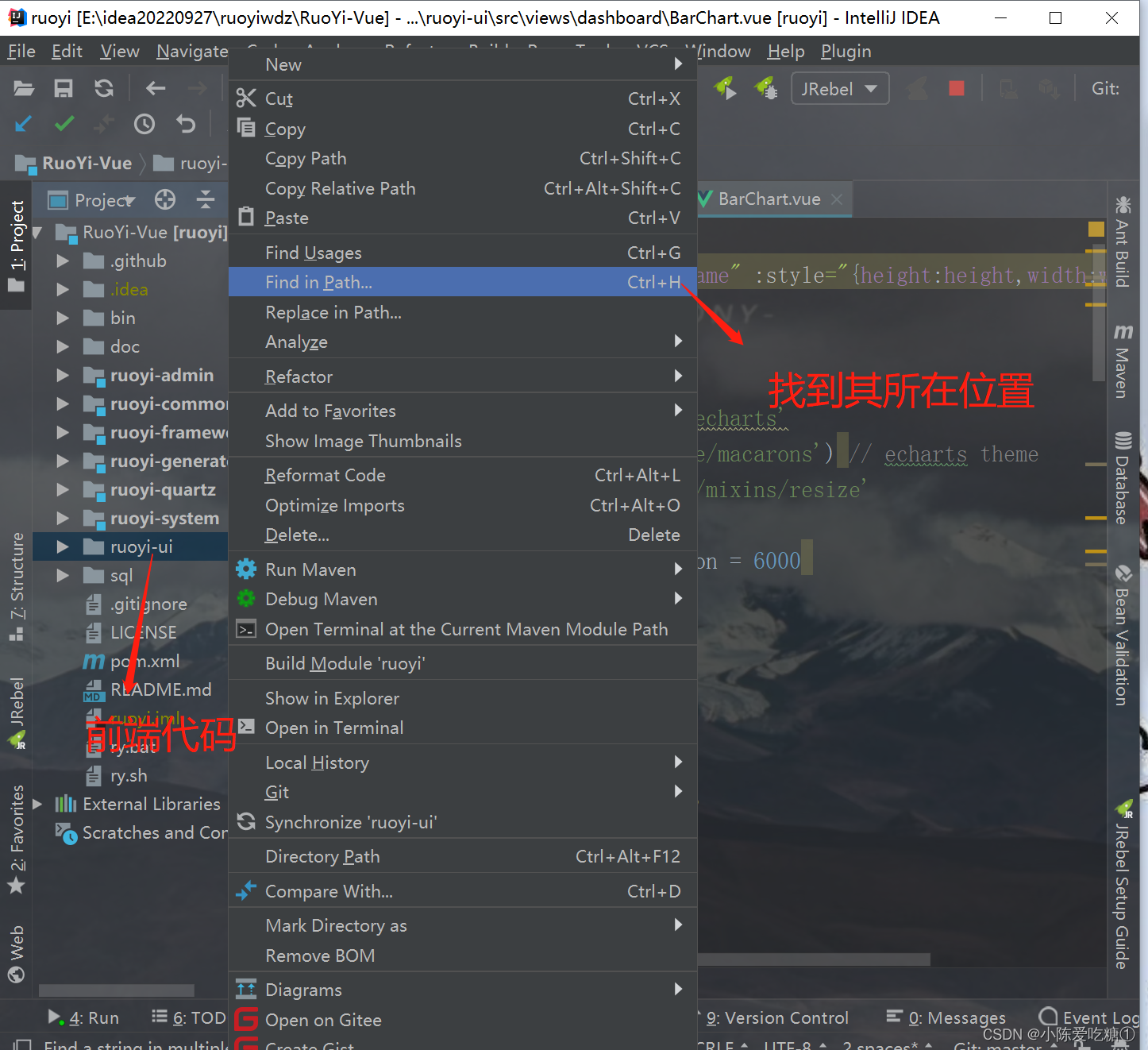Open the Run tool window button
Viewport: 1148px width, 1050px height.
(83, 1017)
